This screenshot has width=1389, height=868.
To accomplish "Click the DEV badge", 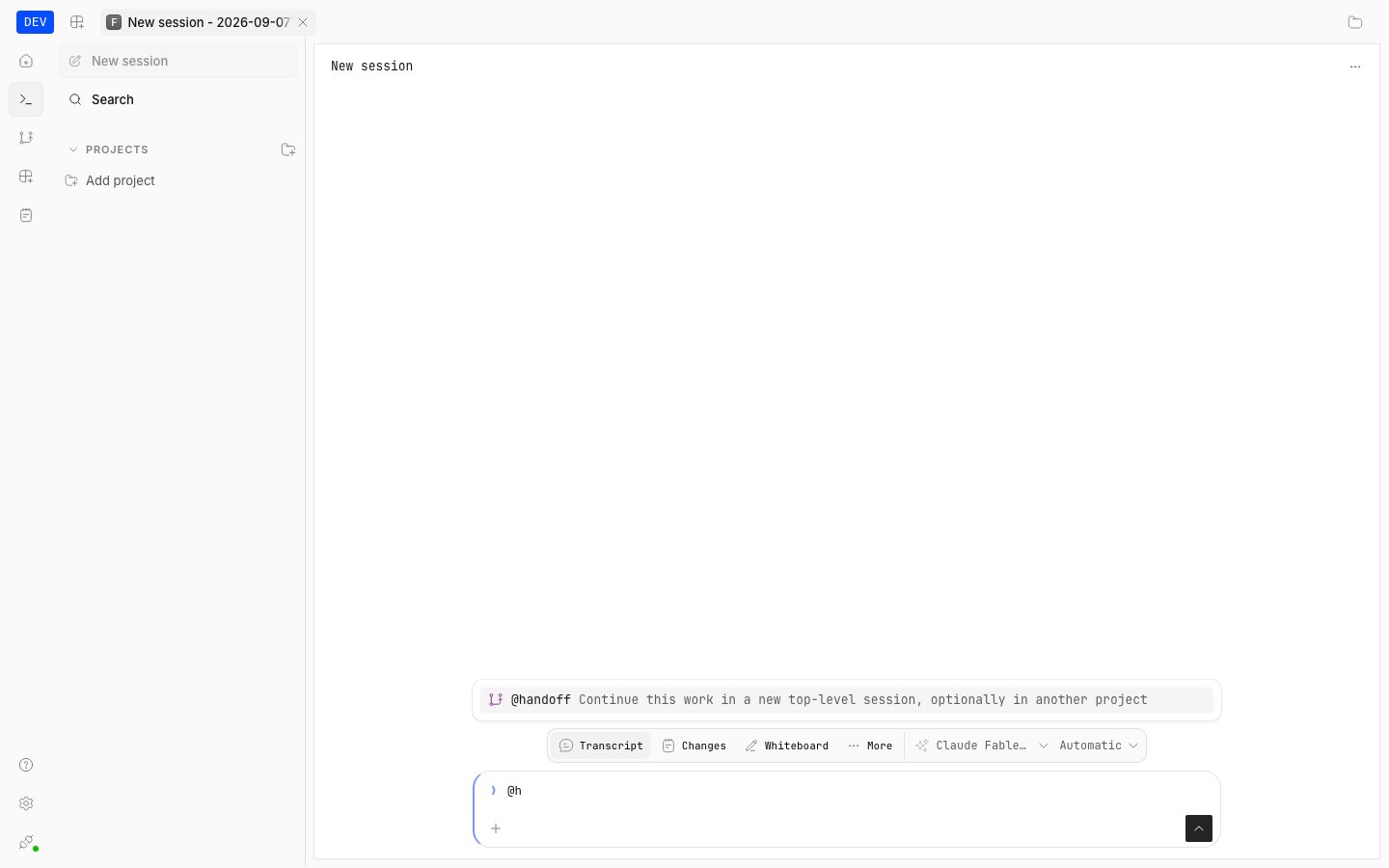I will [35, 22].
